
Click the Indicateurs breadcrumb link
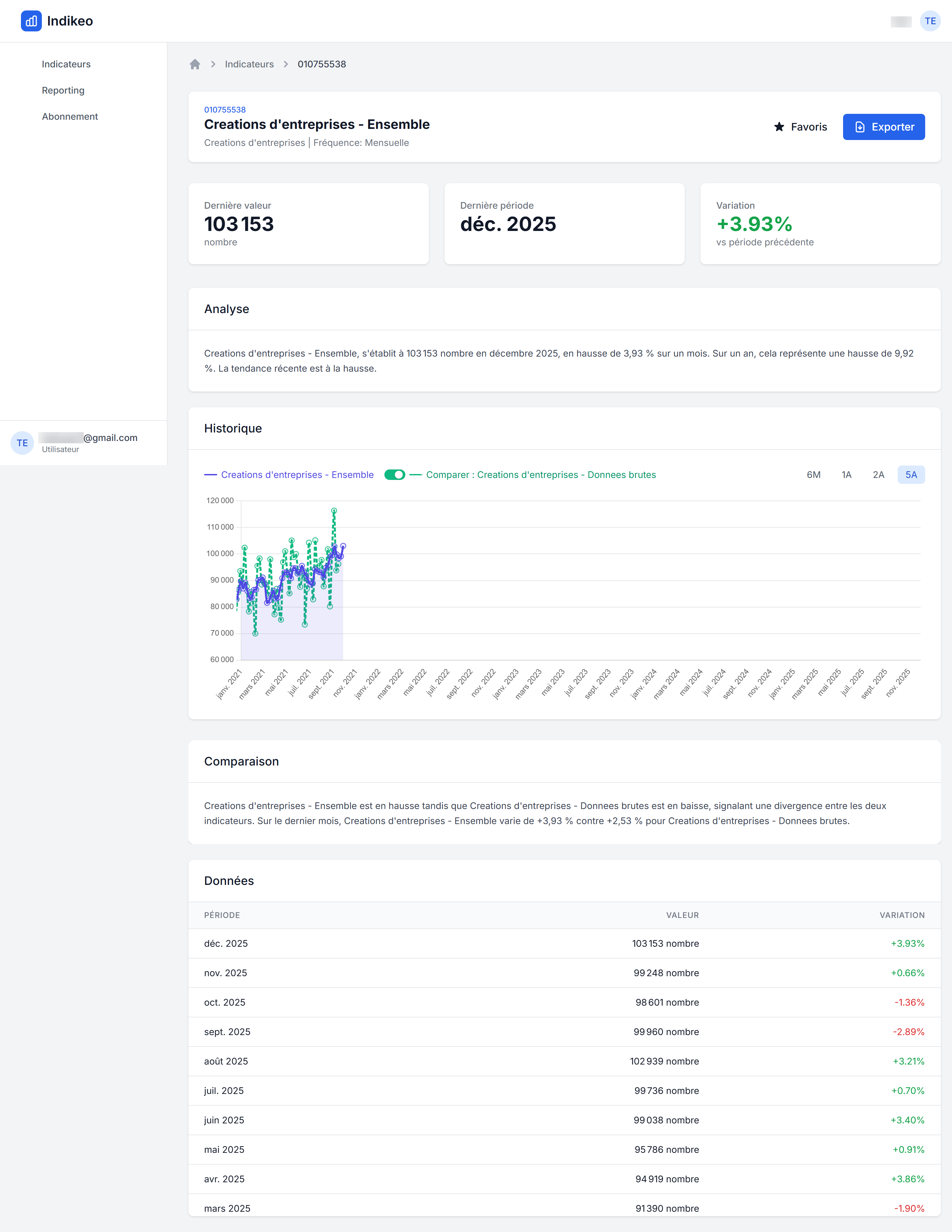point(249,64)
